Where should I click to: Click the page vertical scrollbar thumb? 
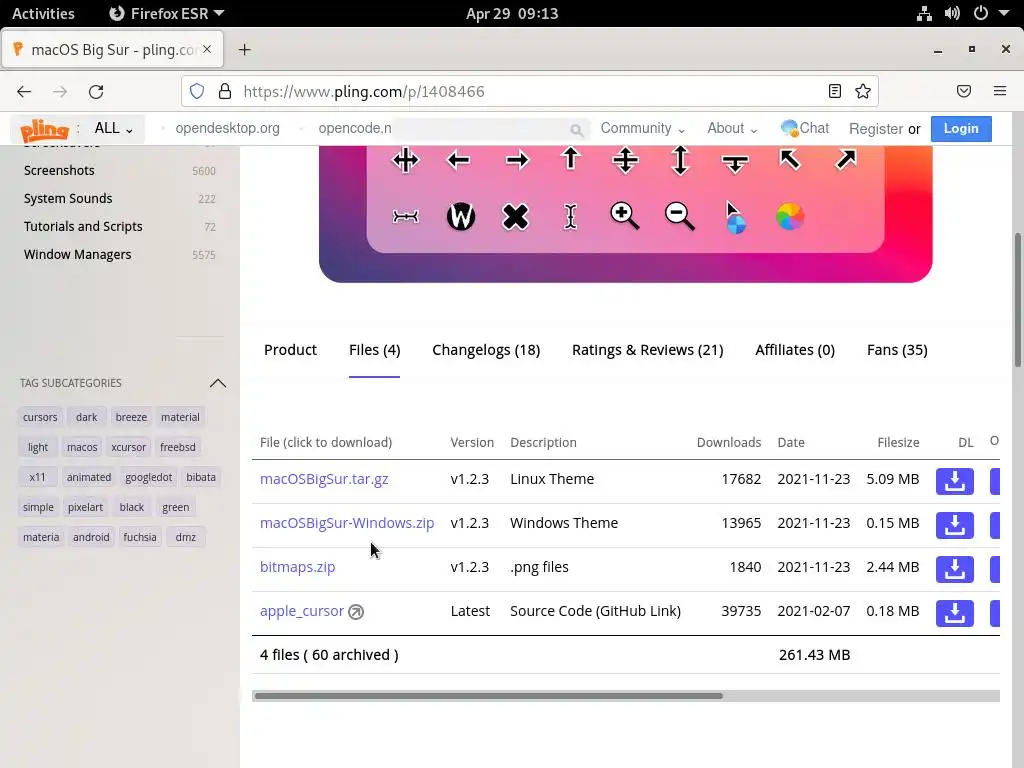(1017, 300)
